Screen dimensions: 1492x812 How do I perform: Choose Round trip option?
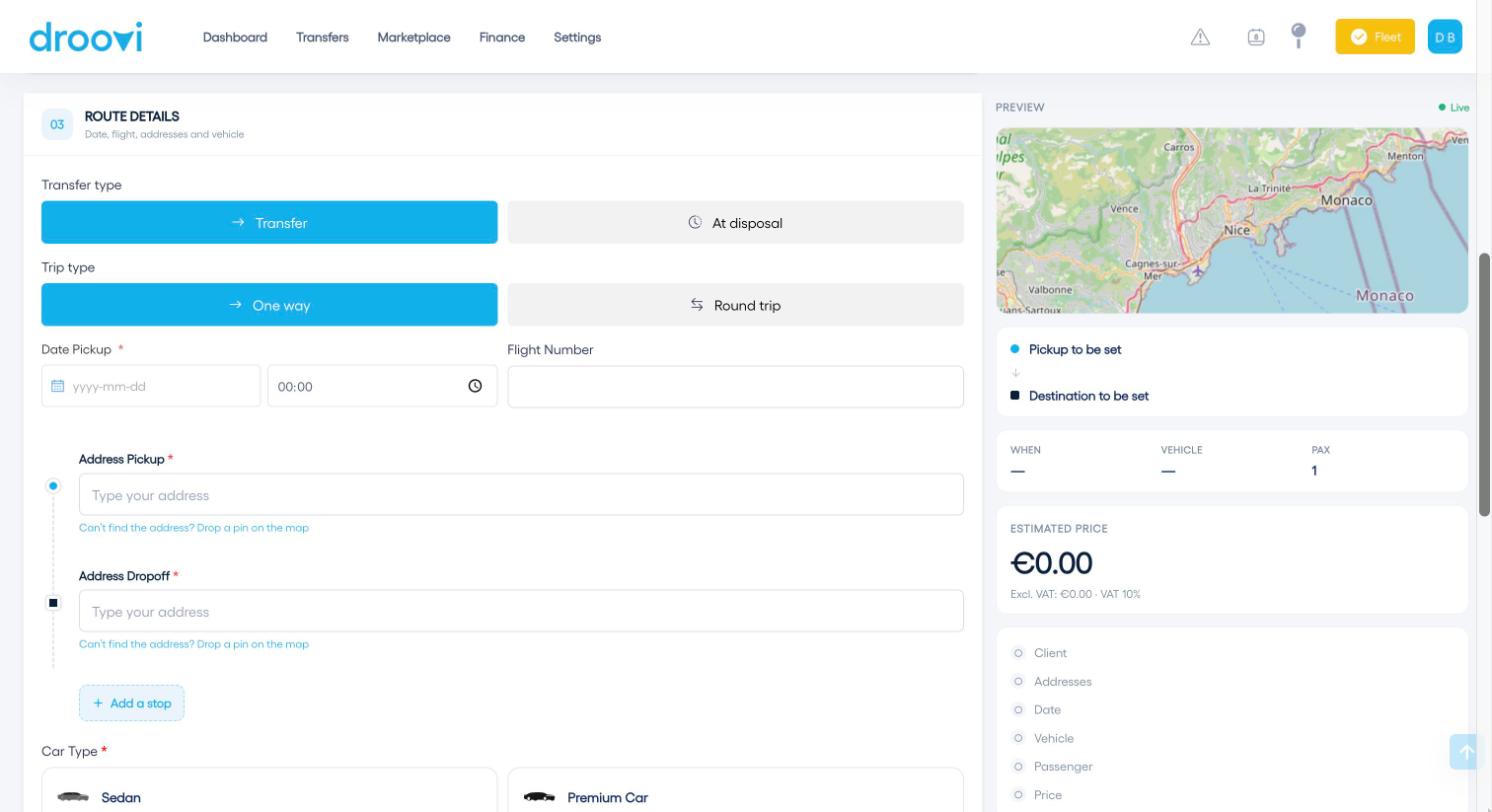point(736,305)
